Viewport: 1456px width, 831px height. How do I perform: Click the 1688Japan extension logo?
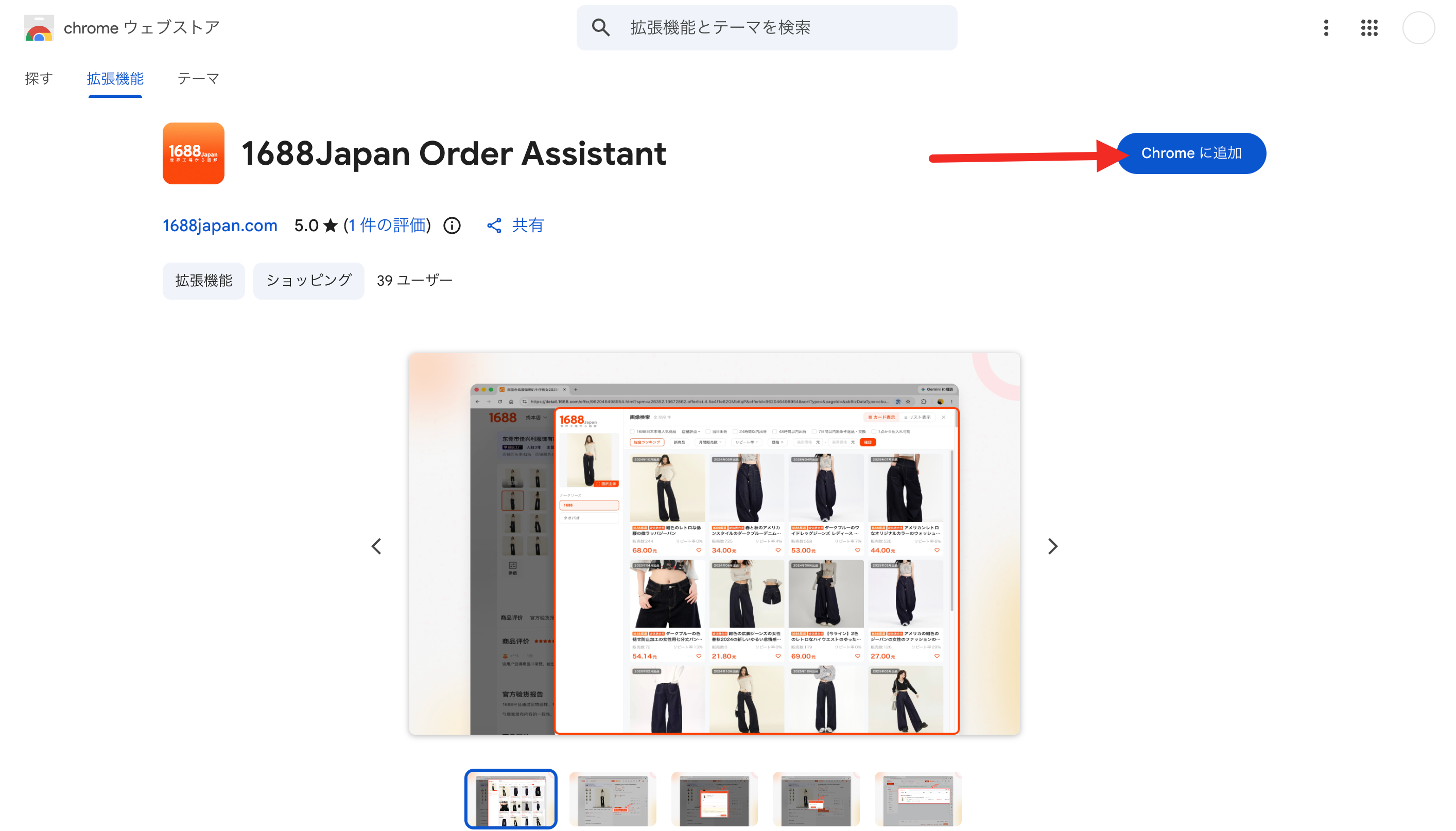click(194, 153)
